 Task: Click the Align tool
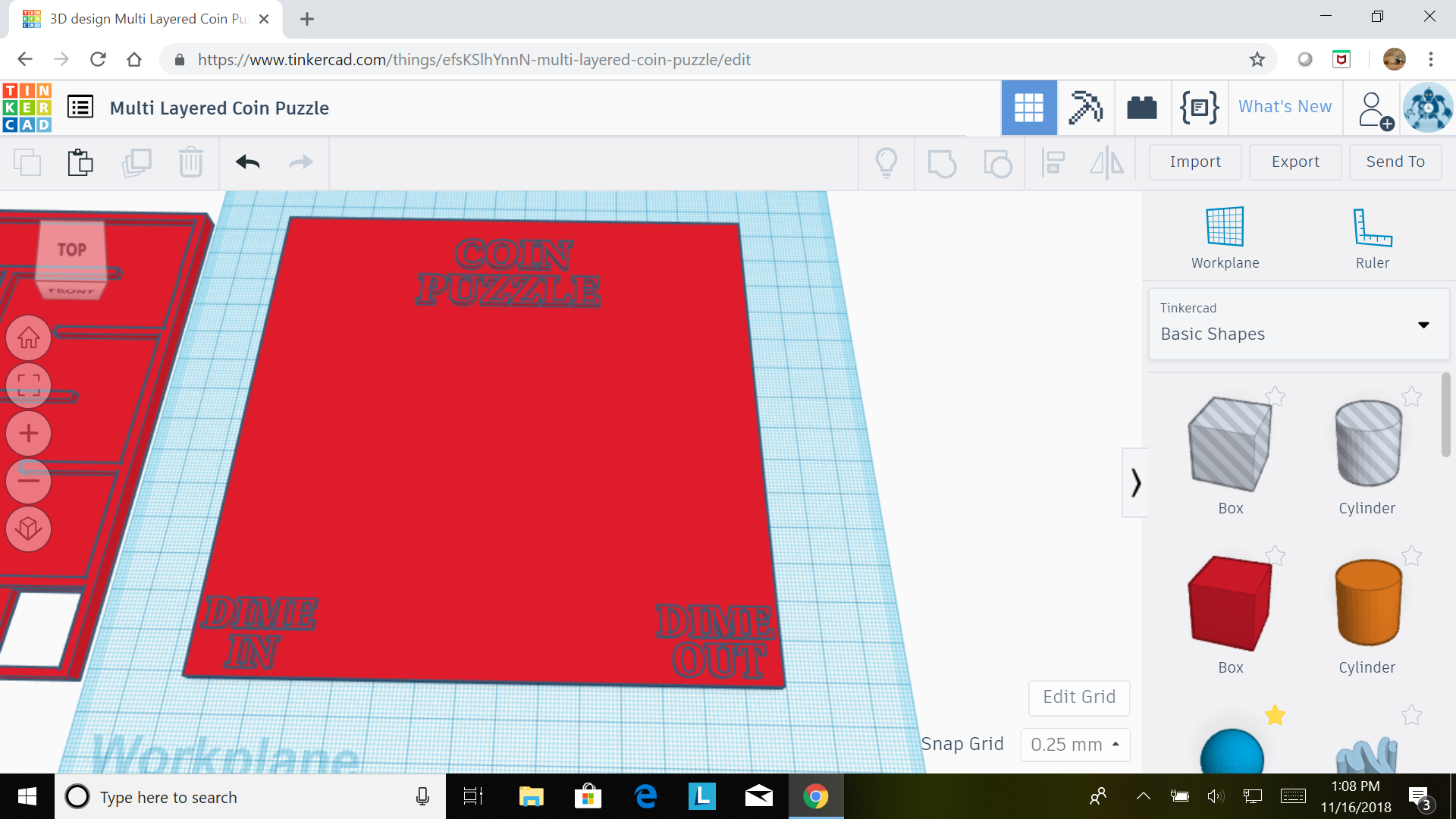click(1053, 162)
